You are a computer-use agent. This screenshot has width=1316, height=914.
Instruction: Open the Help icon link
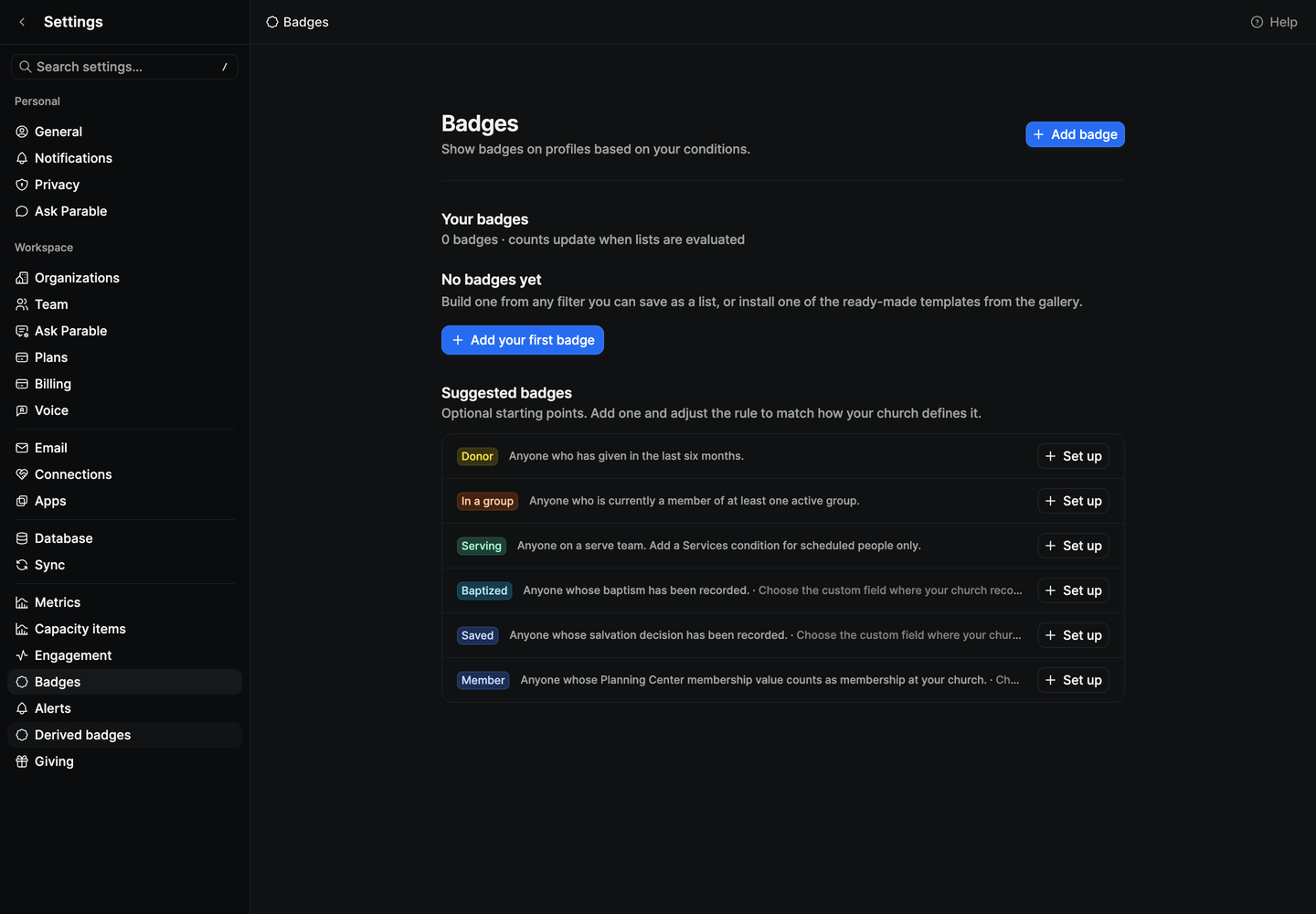(1257, 22)
